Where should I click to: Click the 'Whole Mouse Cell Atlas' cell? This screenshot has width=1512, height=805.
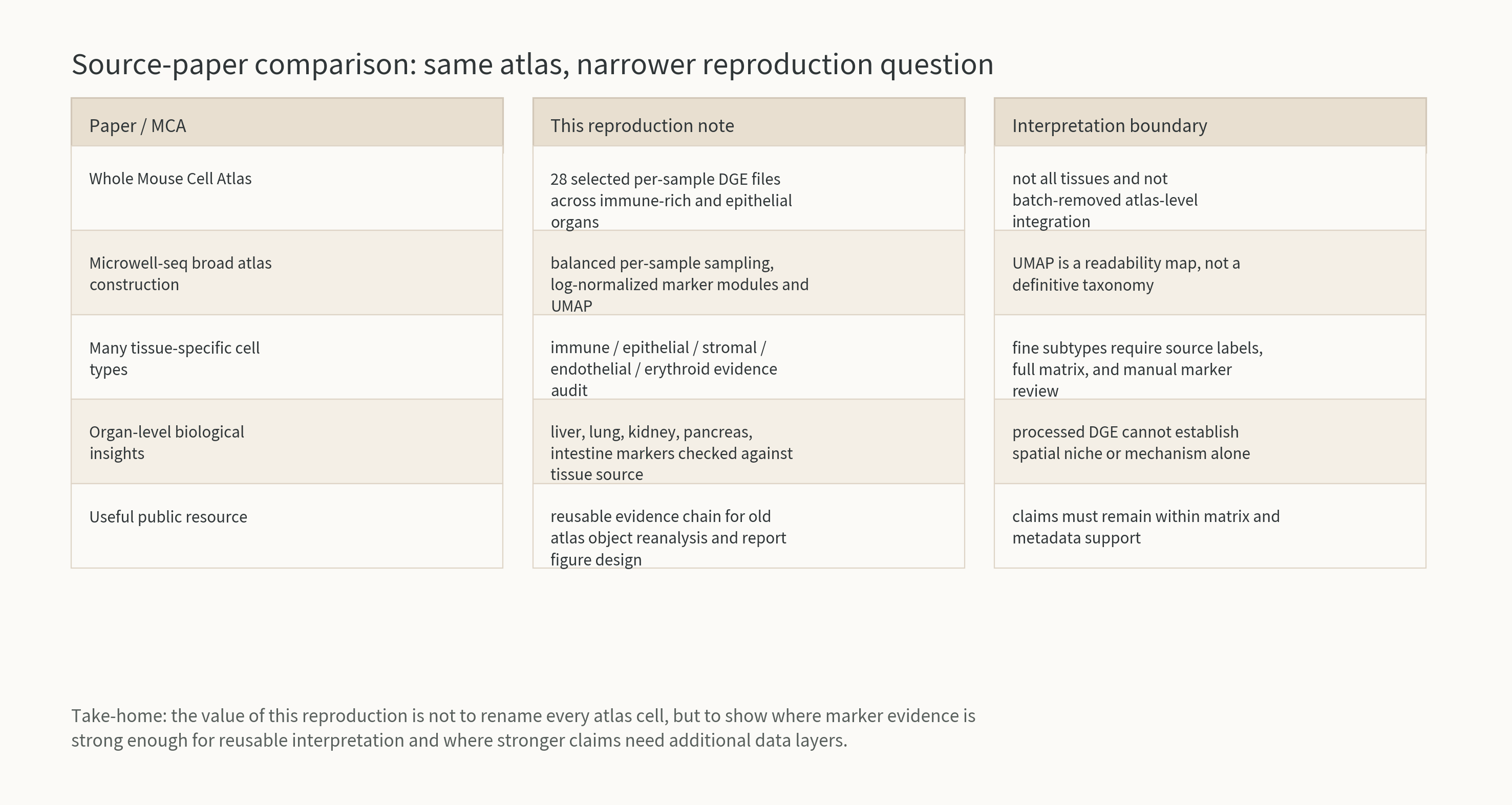coord(287,188)
